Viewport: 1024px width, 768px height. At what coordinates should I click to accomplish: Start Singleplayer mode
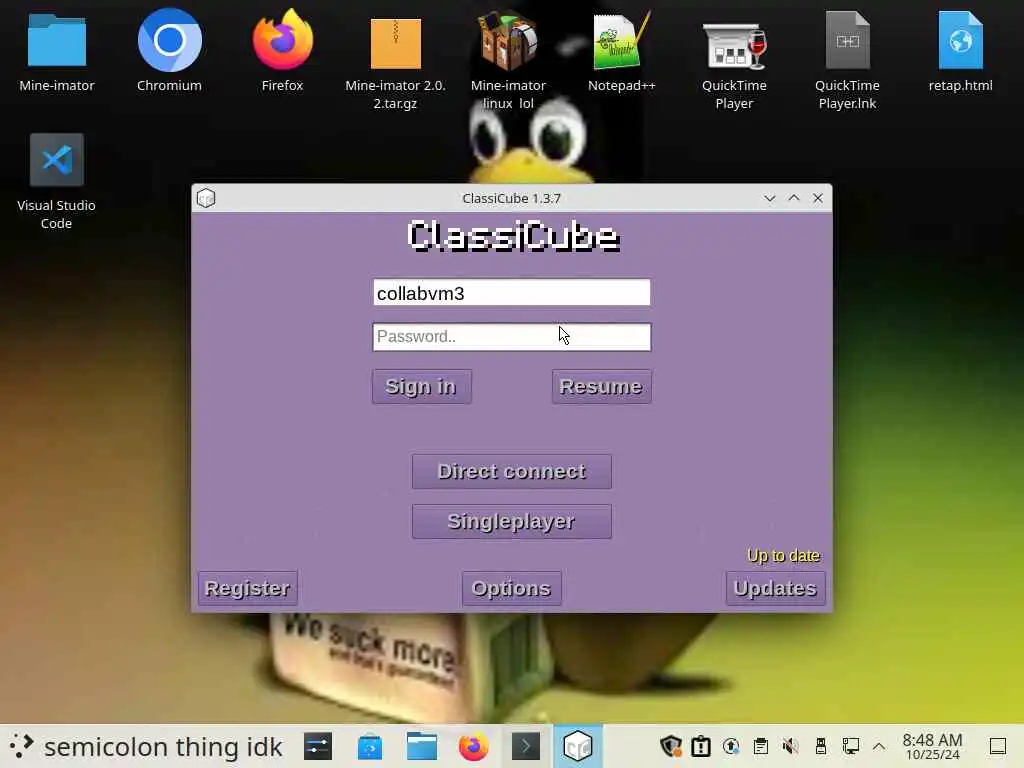coord(511,521)
